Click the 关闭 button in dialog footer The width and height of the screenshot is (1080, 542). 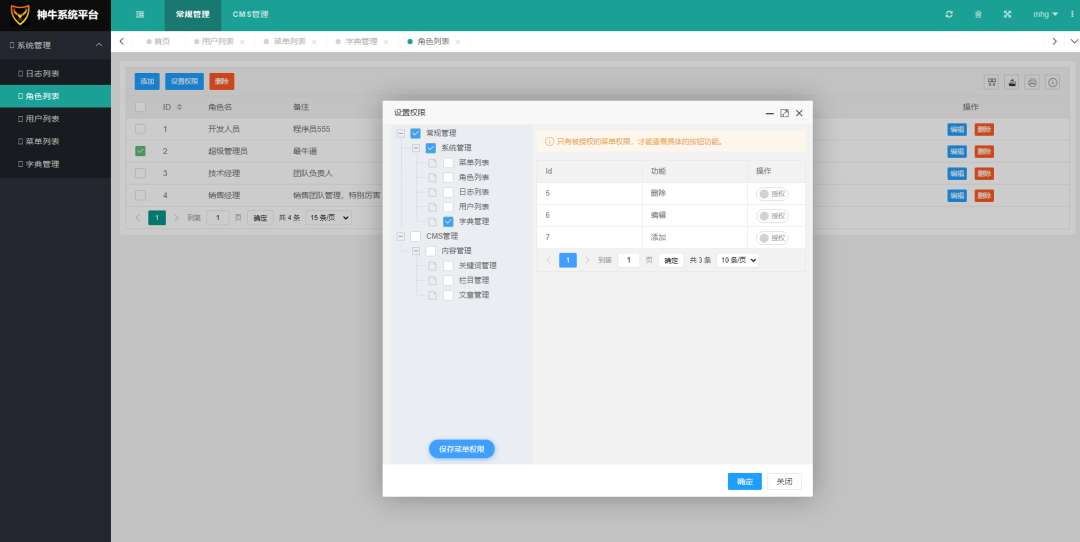785,481
